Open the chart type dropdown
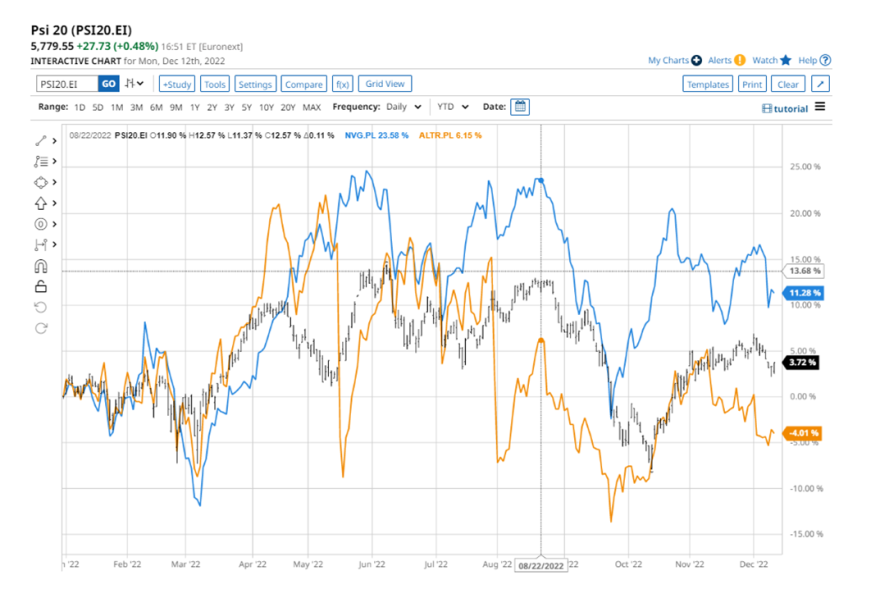Image resolution: width=880 pixels, height=589 pixels. point(134,84)
